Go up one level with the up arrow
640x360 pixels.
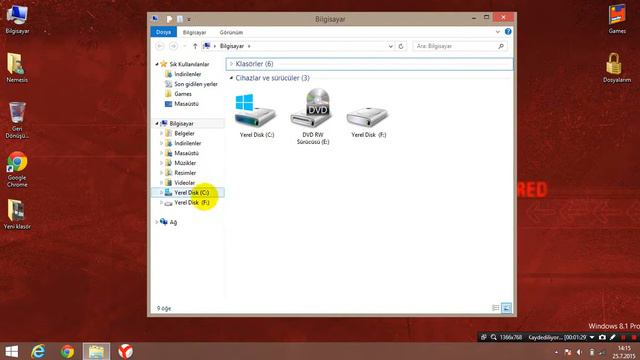pos(195,47)
